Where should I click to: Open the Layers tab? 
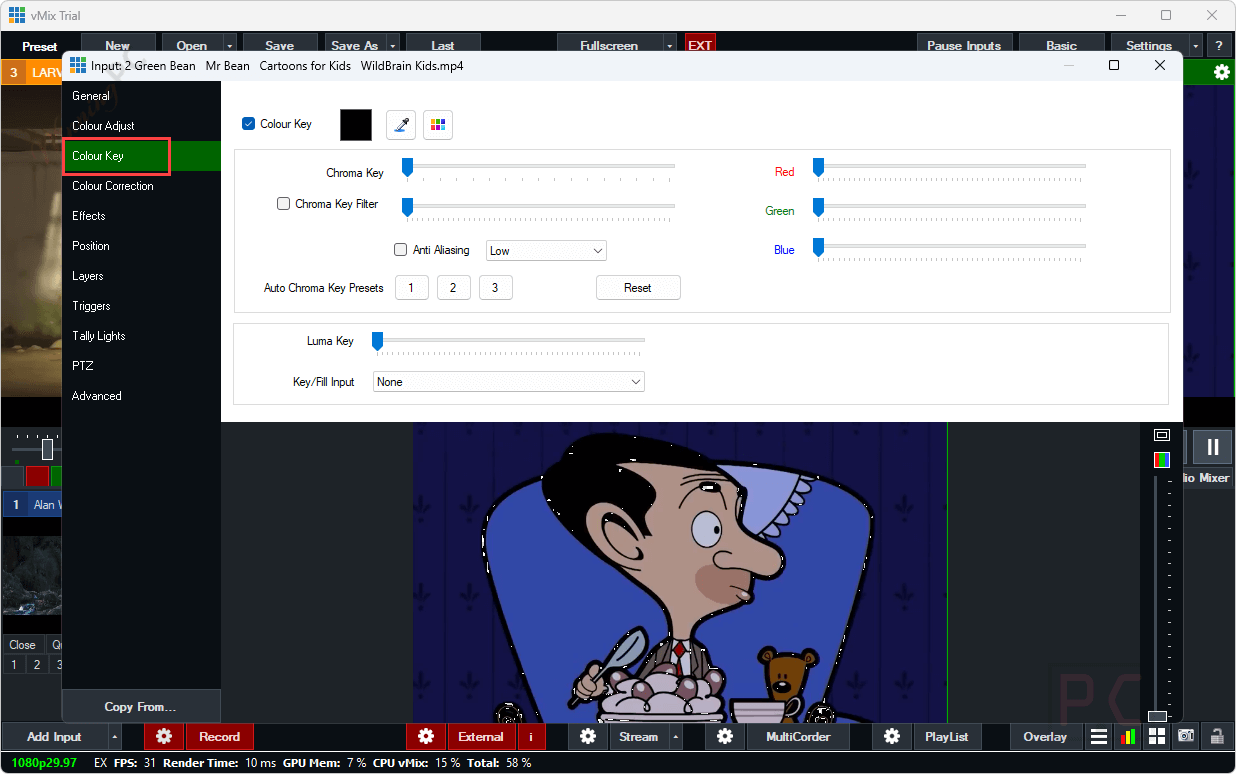coord(141,276)
